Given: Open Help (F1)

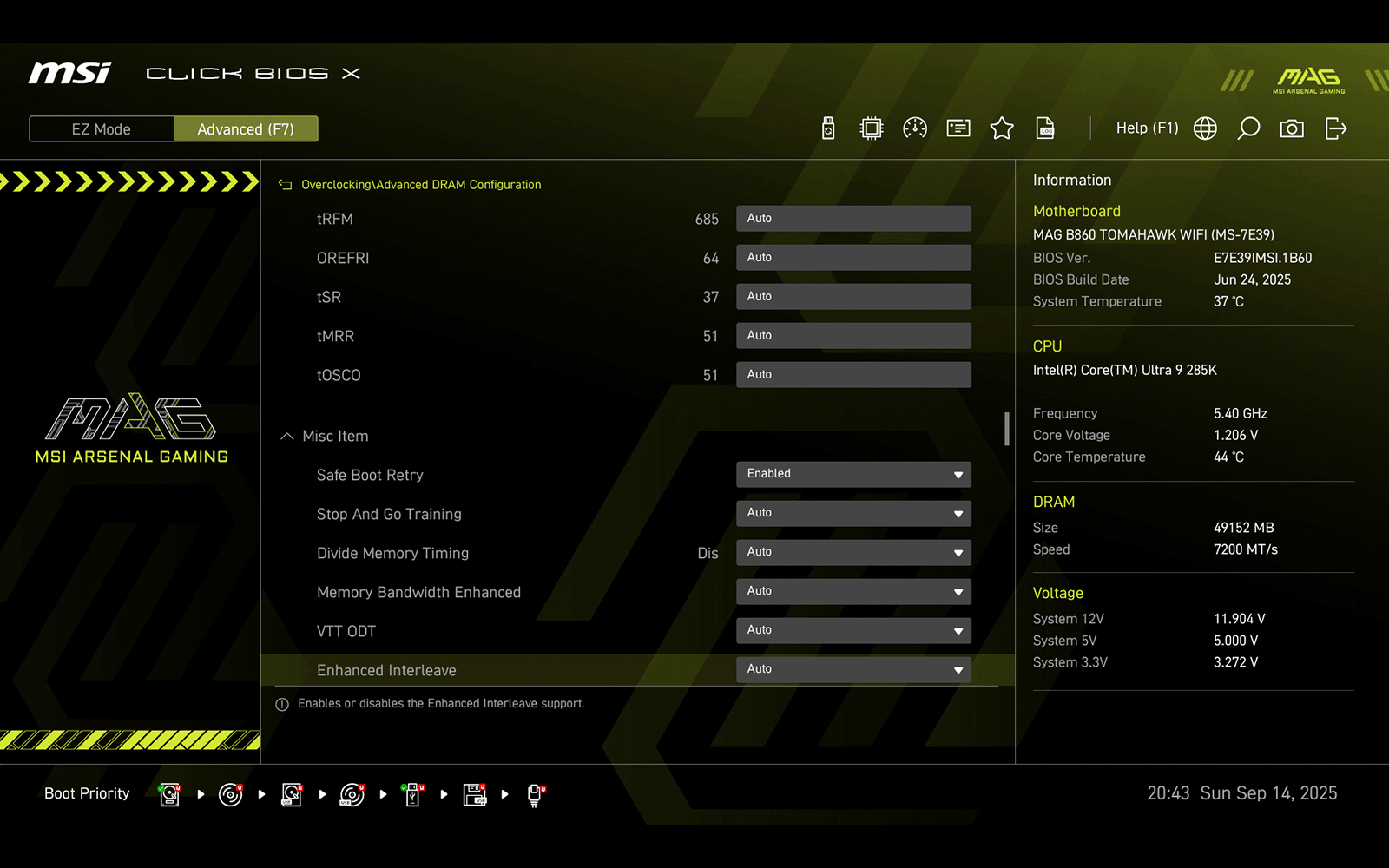Looking at the screenshot, I should point(1147,128).
